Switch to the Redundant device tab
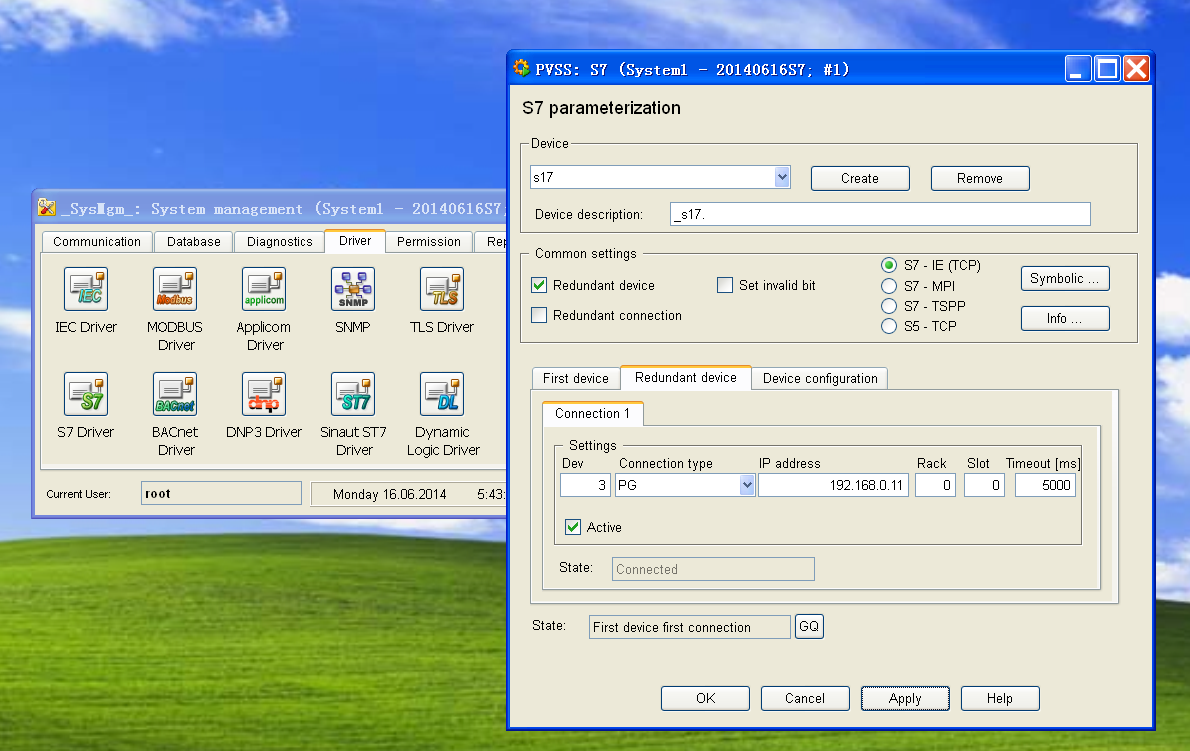 [686, 377]
